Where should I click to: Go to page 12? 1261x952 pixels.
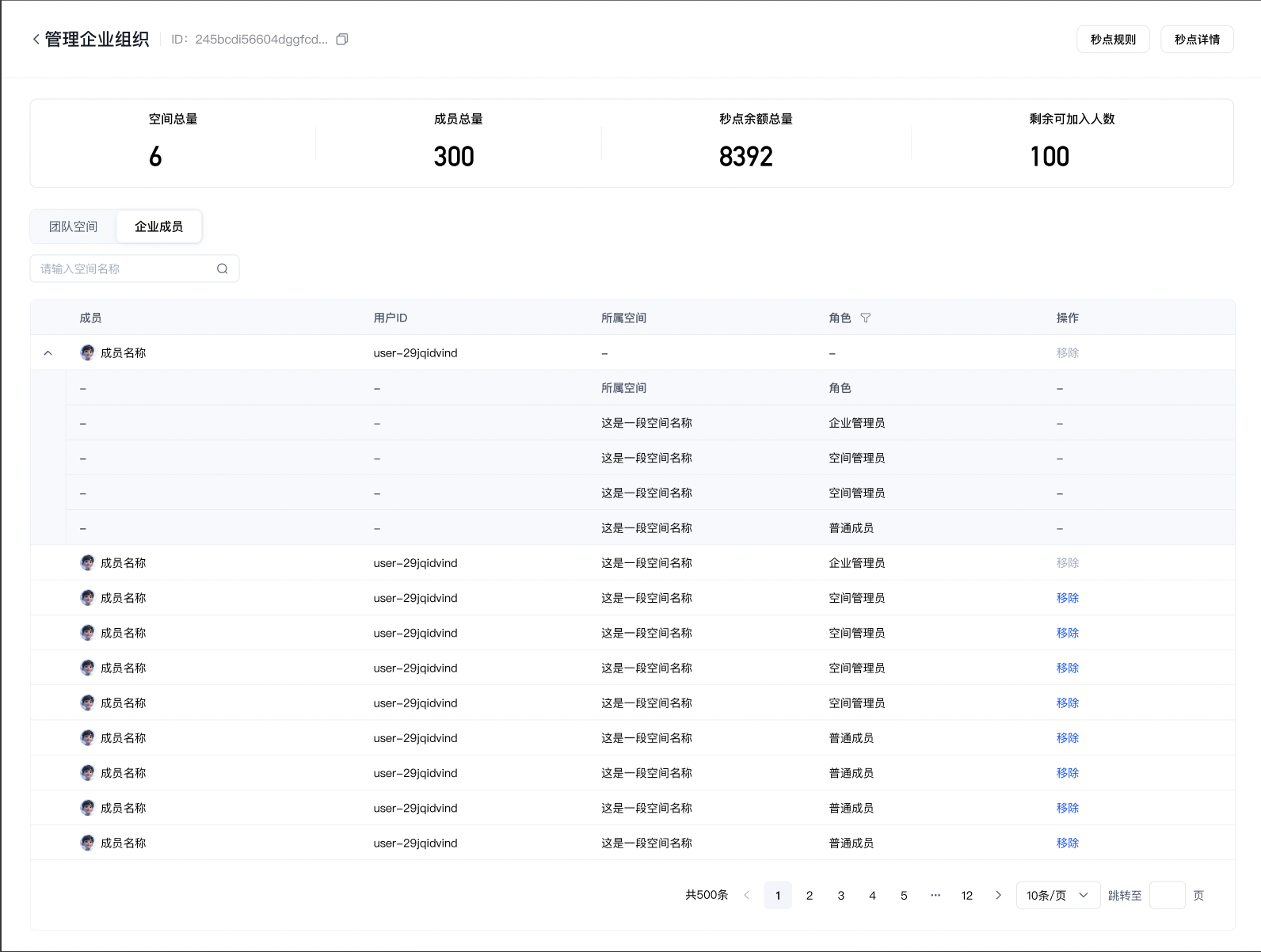point(966,895)
